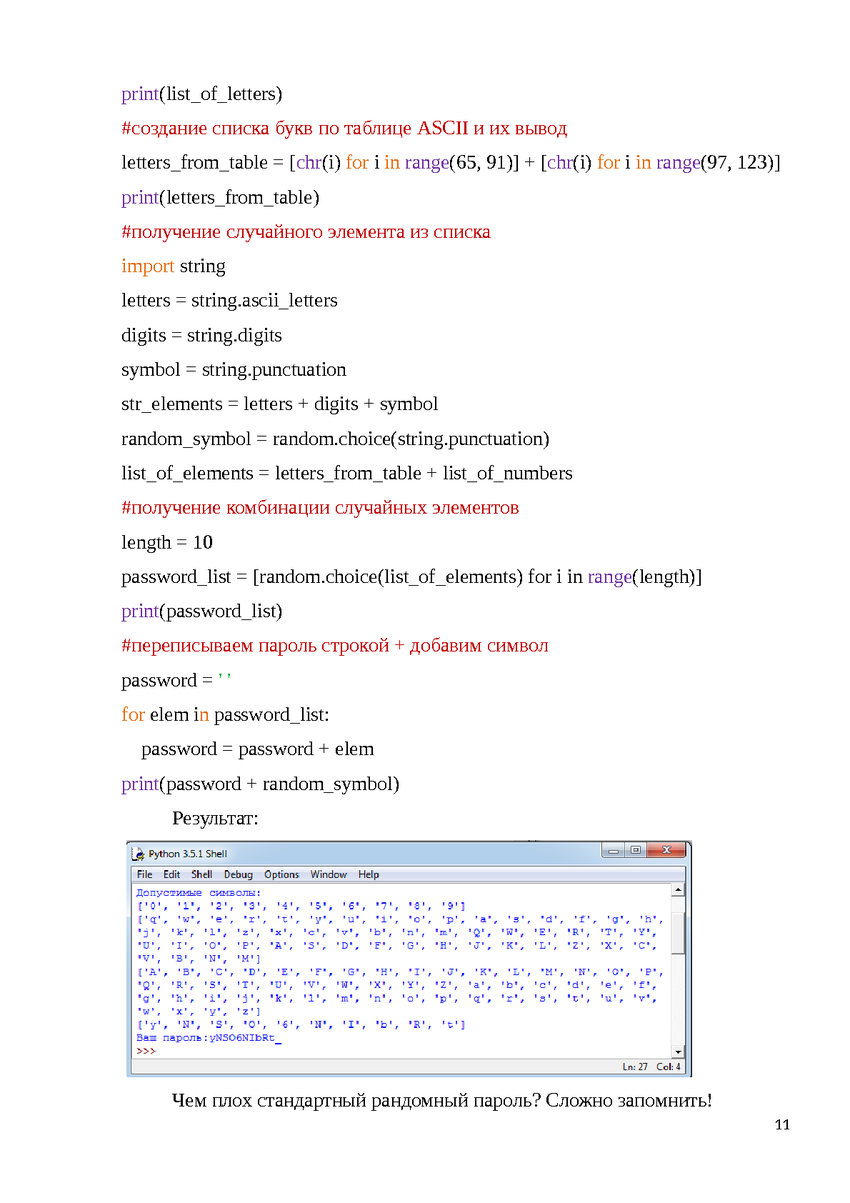Screen dimensions: 850x1203
Task: Click the shell scrollbar down arrow
Action: tap(678, 1052)
